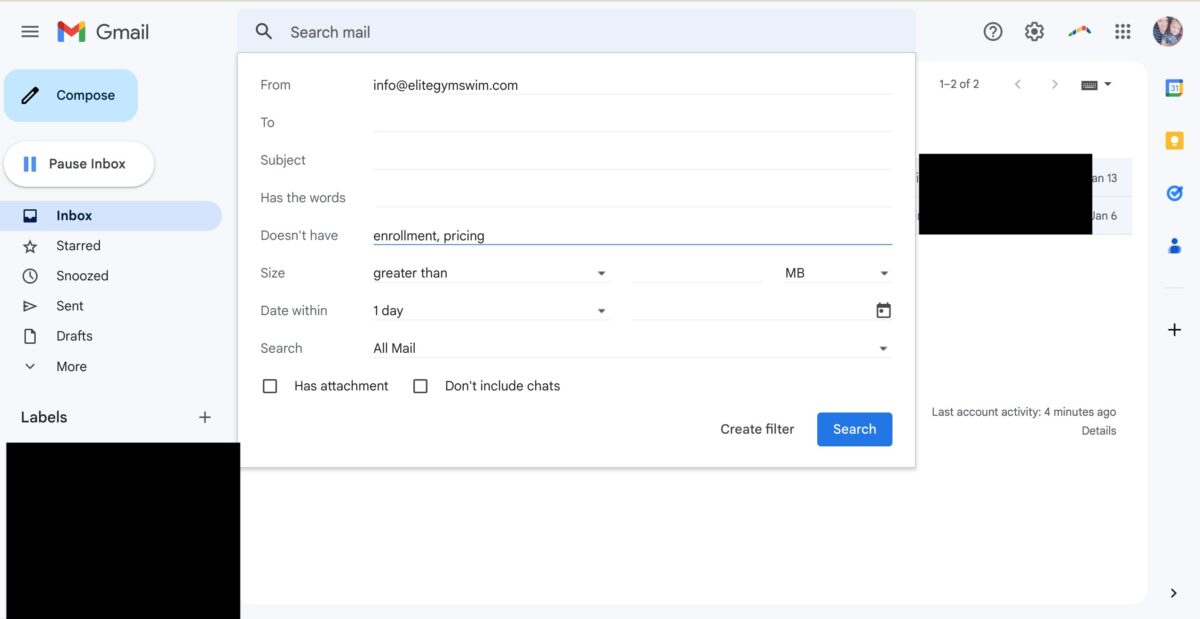The width and height of the screenshot is (1200, 619).
Task: Click the Gmail logo
Action: click(104, 32)
